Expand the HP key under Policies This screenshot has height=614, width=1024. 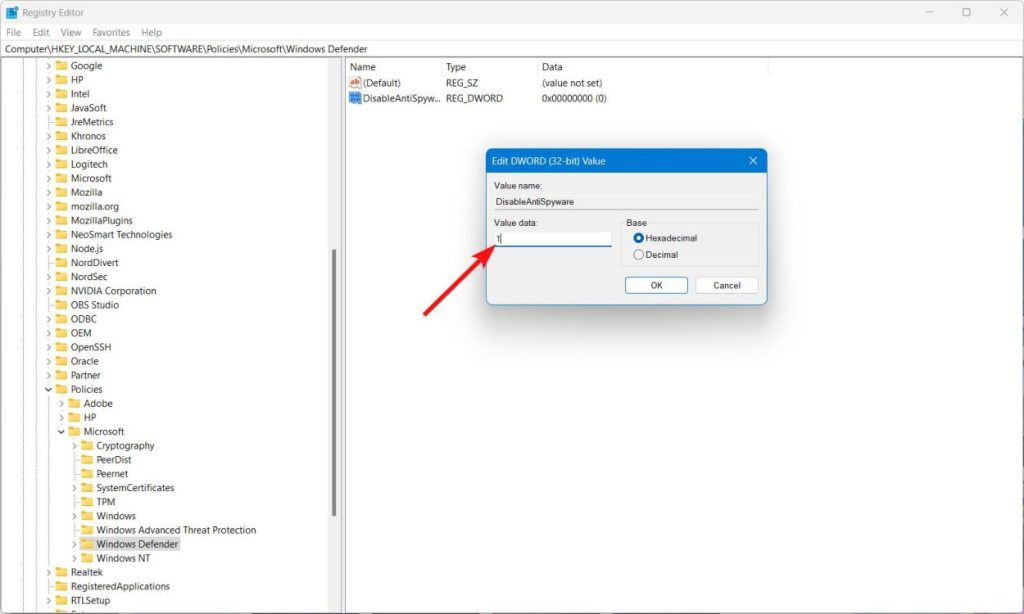[x=61, y=417]
